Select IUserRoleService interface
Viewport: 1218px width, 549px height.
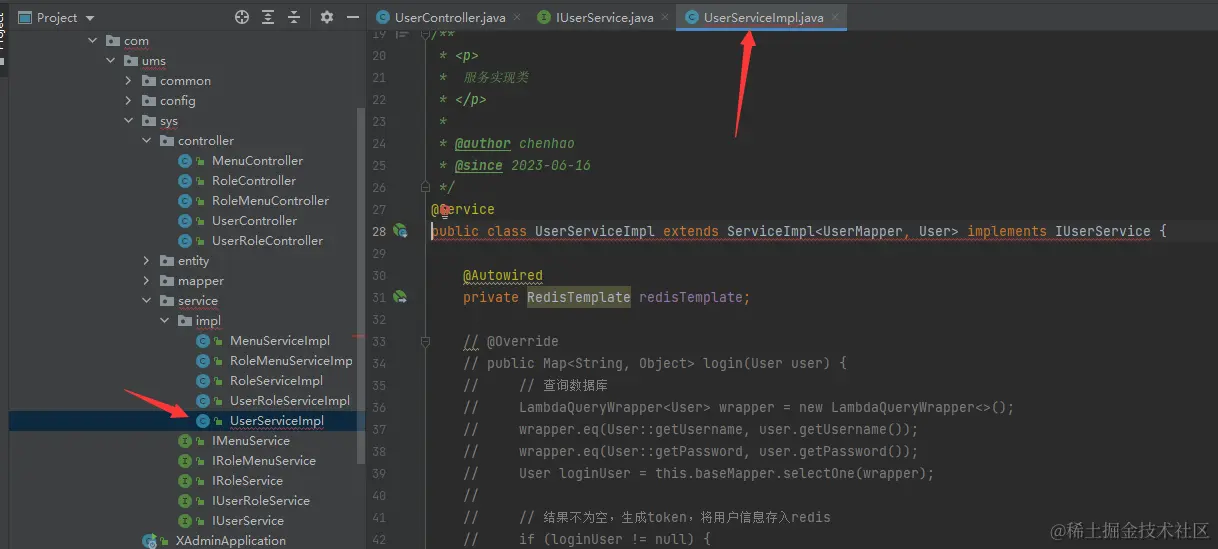click(260, 501)
